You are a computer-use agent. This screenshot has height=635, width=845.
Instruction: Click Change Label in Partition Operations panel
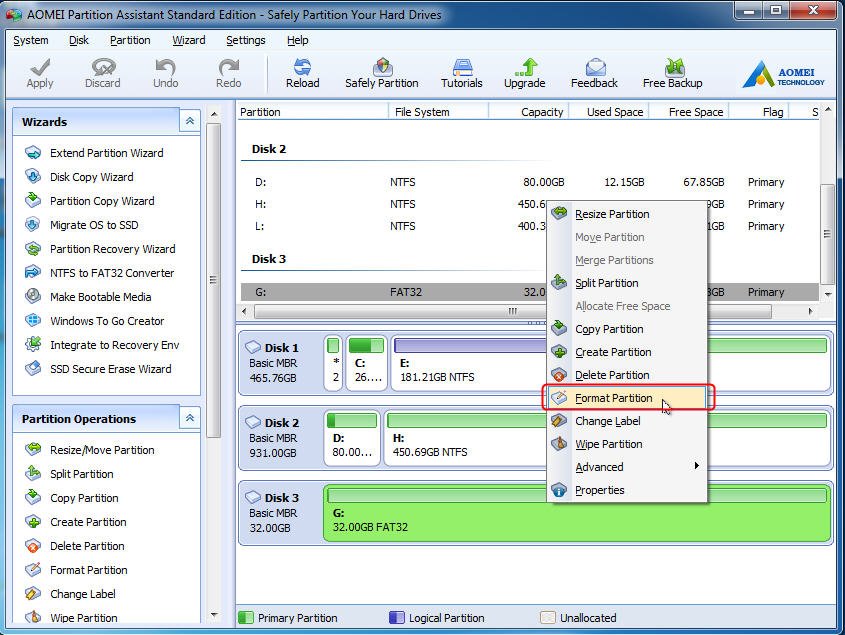click(70, 594)
